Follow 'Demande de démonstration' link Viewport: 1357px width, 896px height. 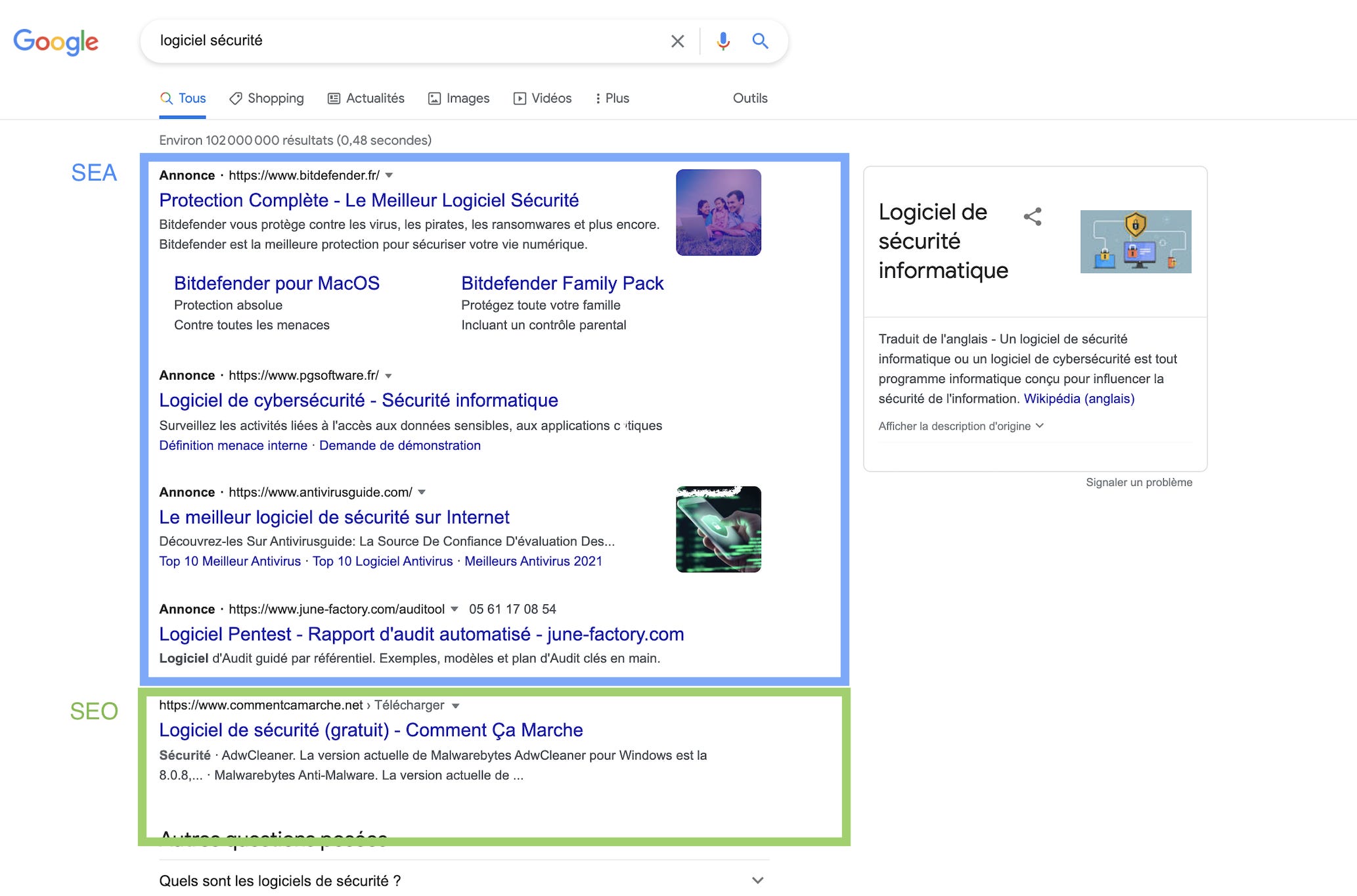click(x=400, y=445)
